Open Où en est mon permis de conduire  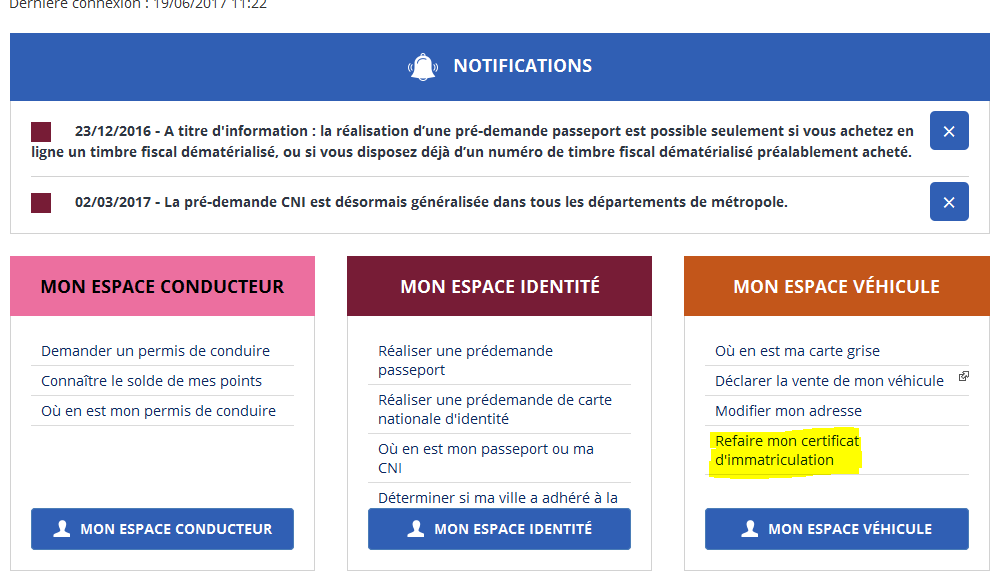[158, 411]
